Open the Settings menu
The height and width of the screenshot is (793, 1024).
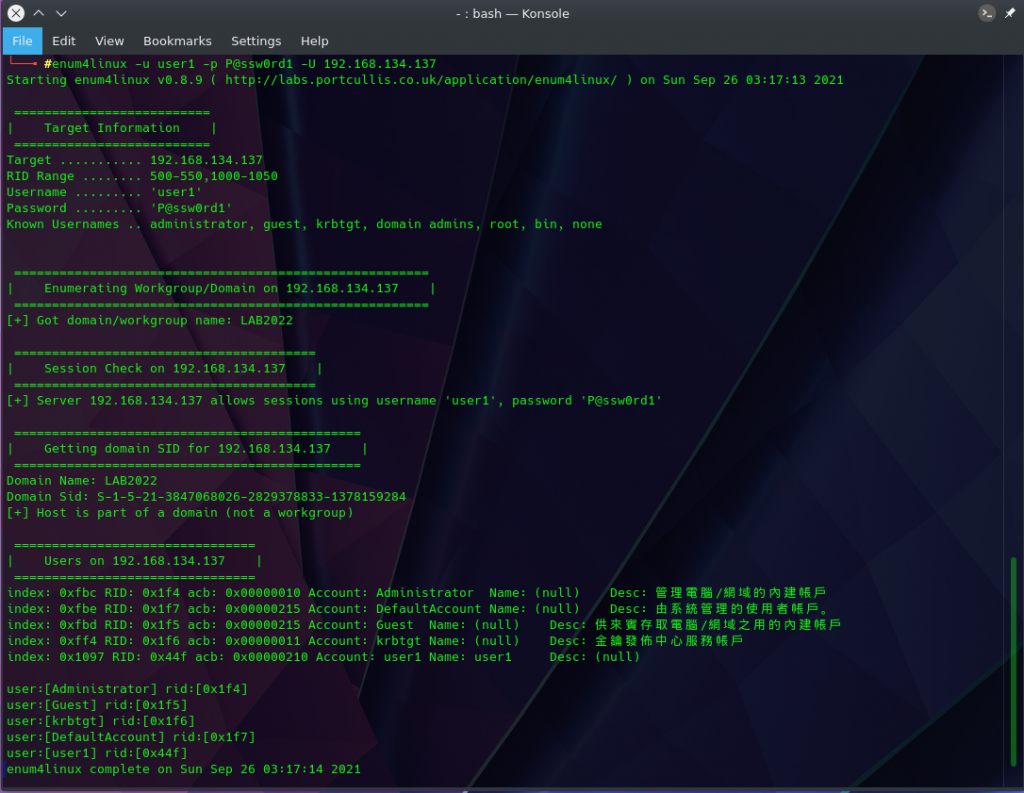256,40
